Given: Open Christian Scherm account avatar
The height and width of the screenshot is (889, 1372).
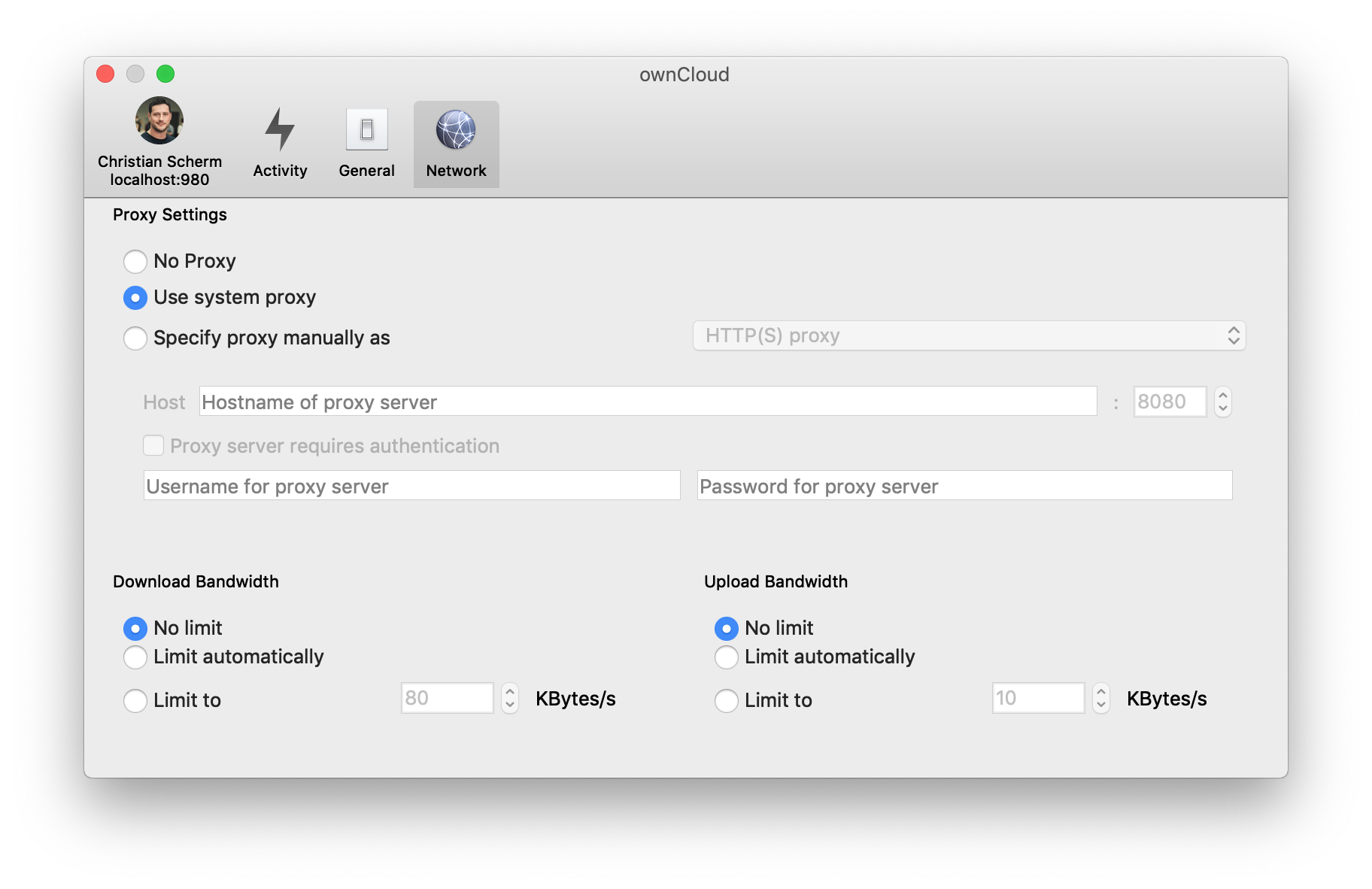Looking at the screenshot, I should 159,120.
